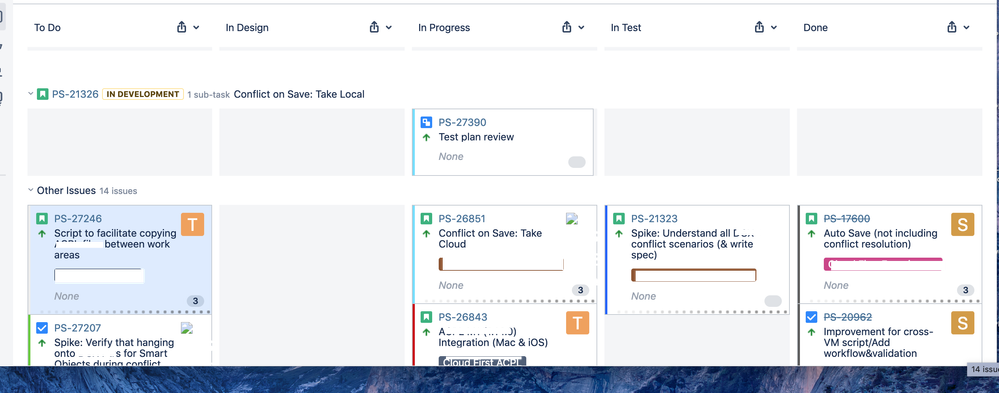Viewport: 999px width, 393px height.
Task: Click the '14 issues' count text
Action: 118,190
